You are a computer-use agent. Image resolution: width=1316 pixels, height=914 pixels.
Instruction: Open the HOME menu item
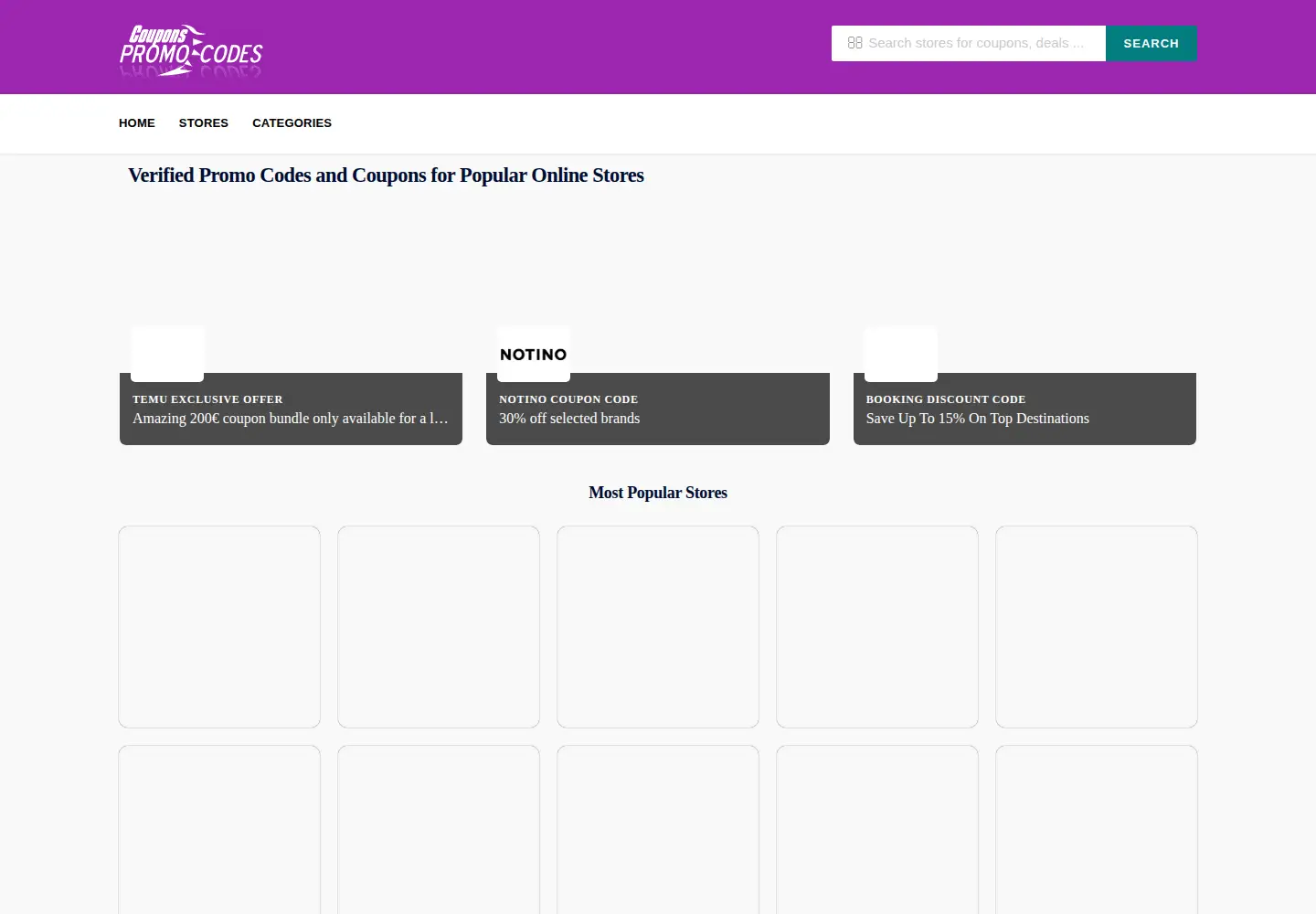click(137, 122)
